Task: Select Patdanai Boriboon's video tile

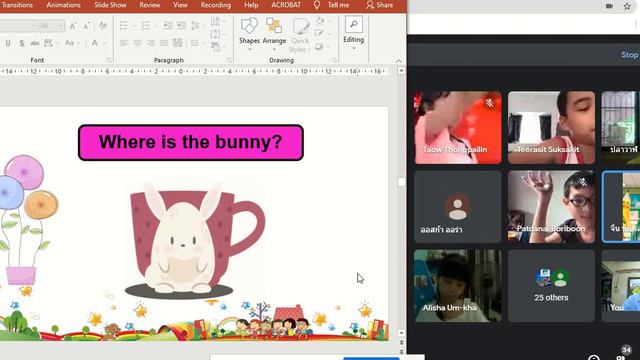Action: pos(551,207)
